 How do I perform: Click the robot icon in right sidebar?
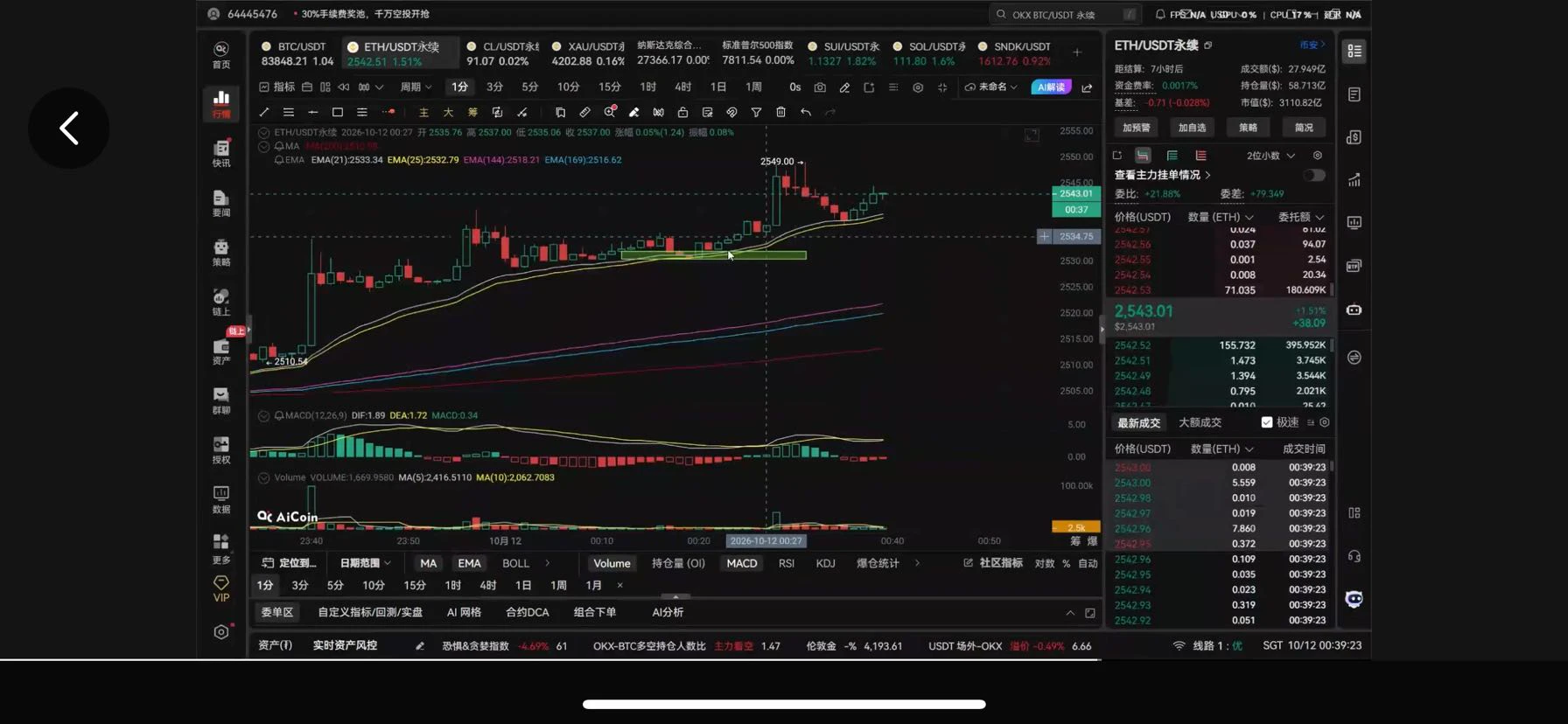(x=1354, y=310)
